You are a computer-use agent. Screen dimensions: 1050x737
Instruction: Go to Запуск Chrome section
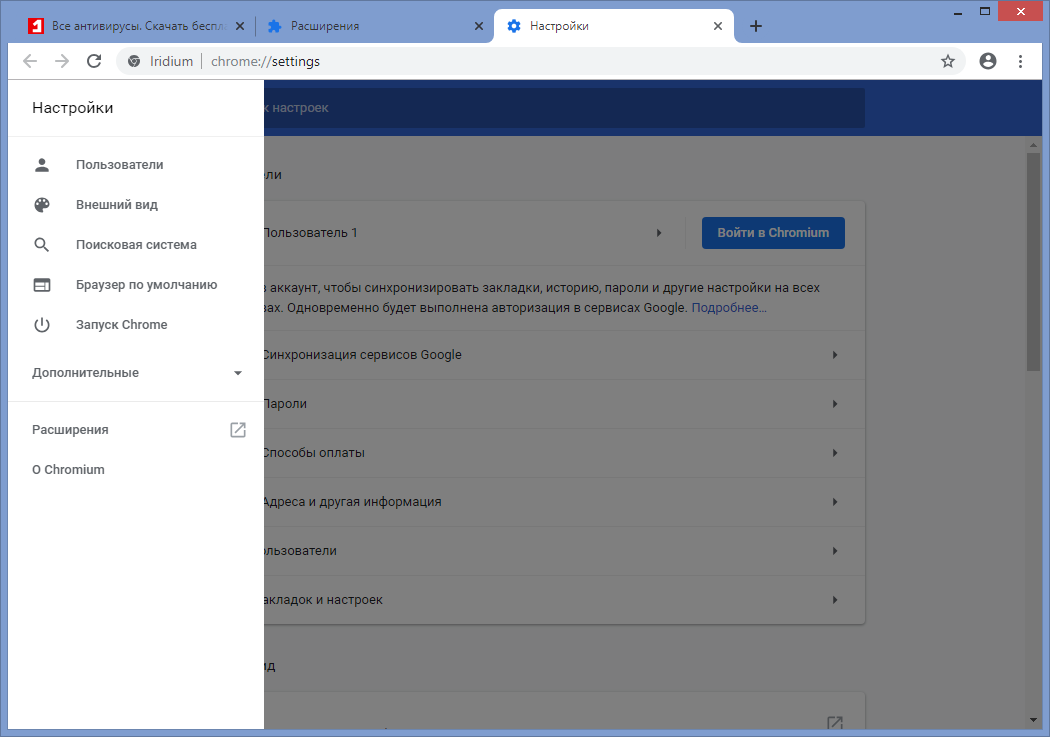pos(136,325)
